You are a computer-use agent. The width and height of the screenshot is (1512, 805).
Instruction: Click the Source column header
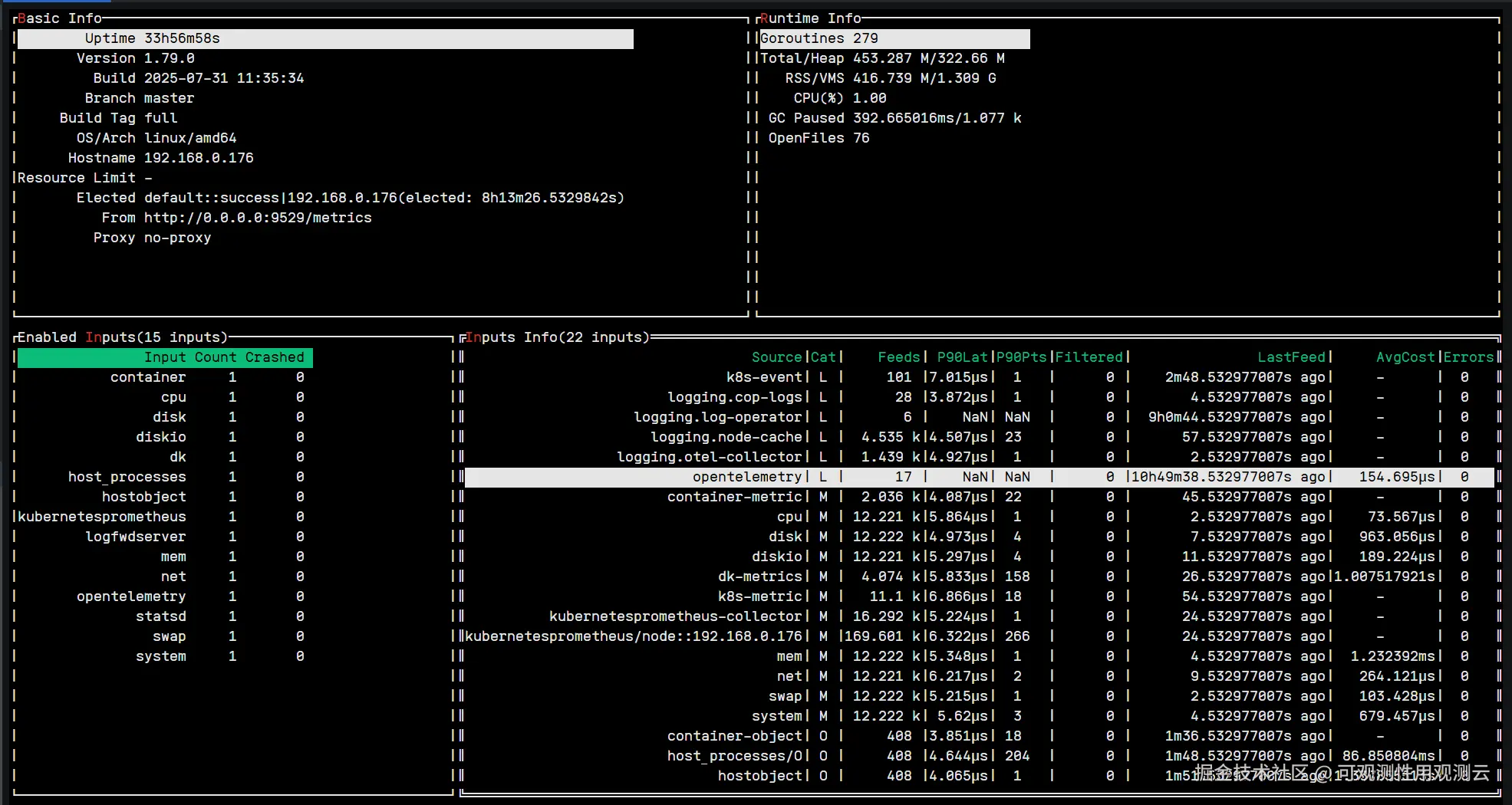[776, 357]
